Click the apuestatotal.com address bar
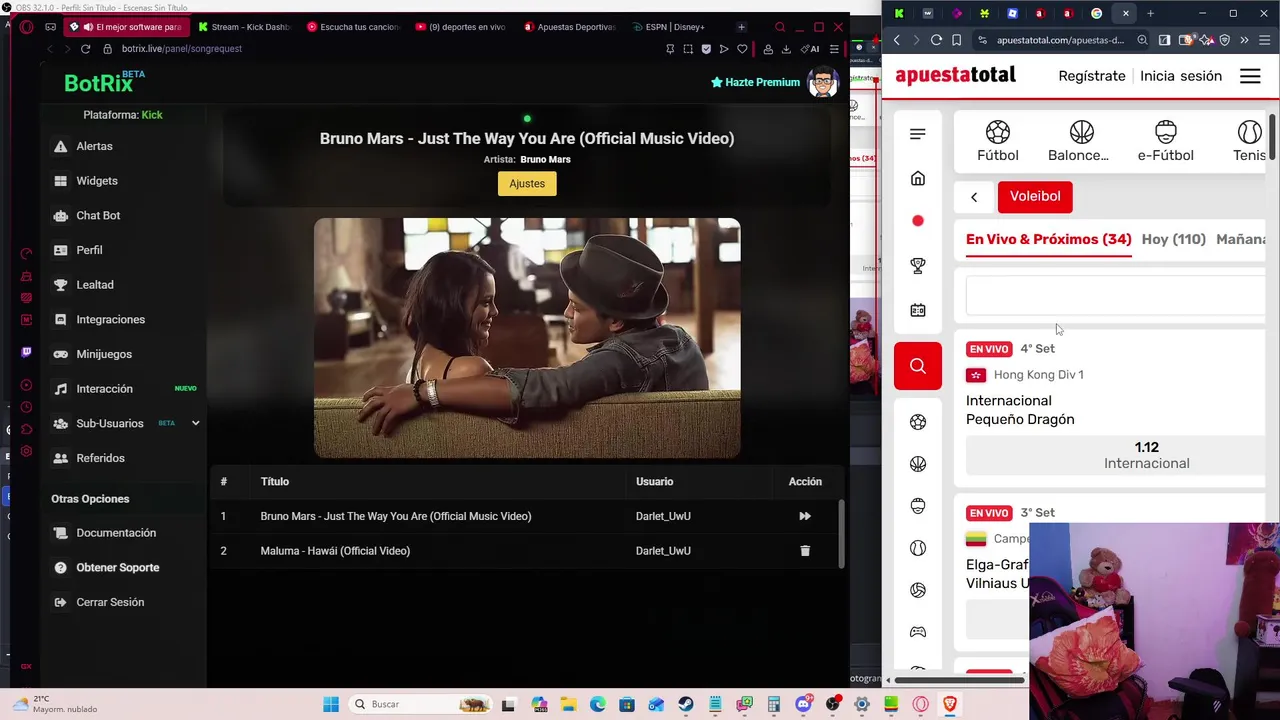1280x720 pixels. [1060, 40]
